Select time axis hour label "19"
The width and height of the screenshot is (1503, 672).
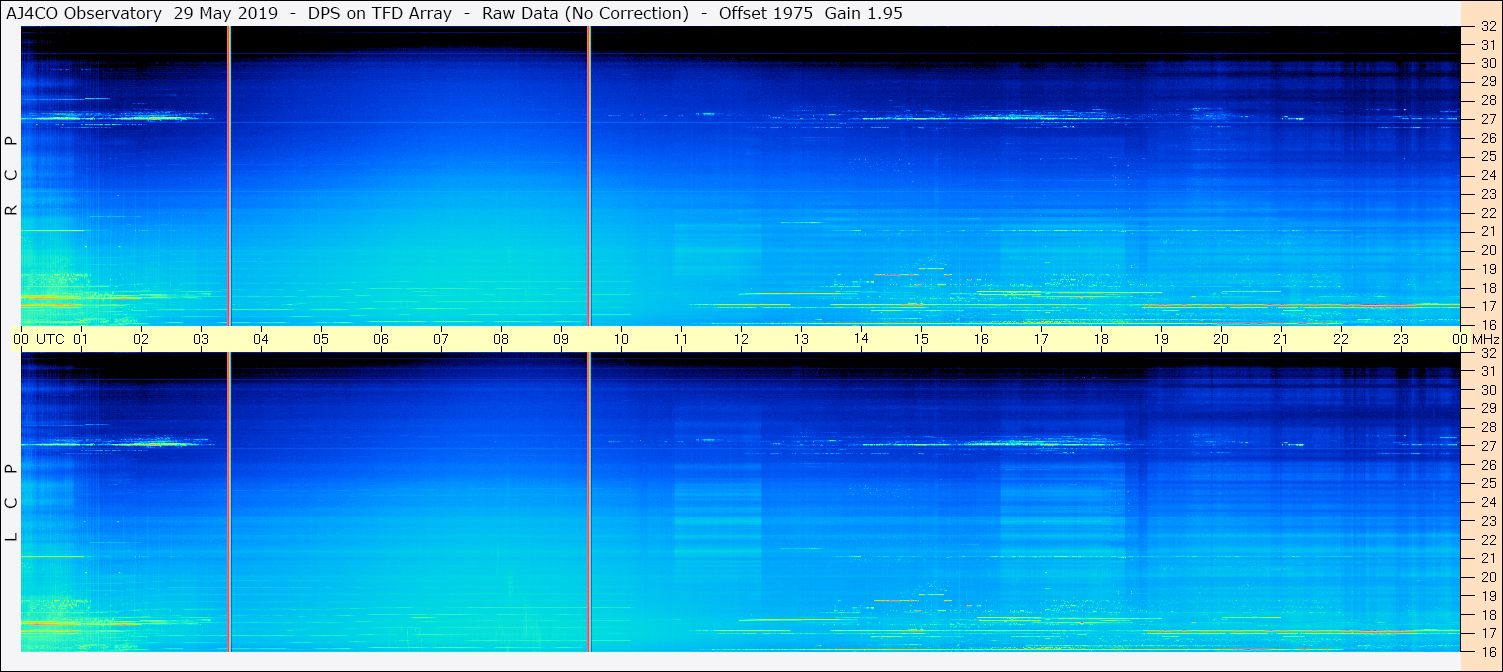coord(1161,339)
